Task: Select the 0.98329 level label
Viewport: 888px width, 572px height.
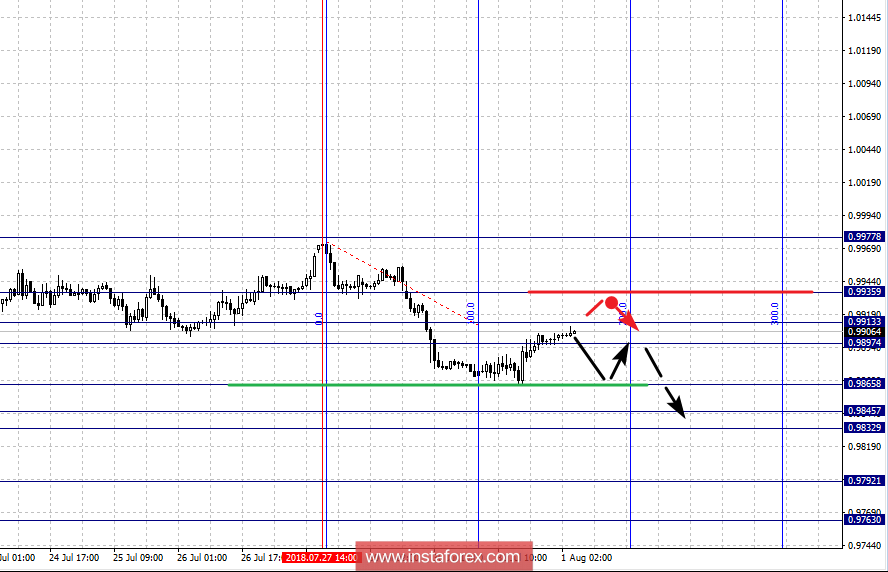Action: (864, 428)
